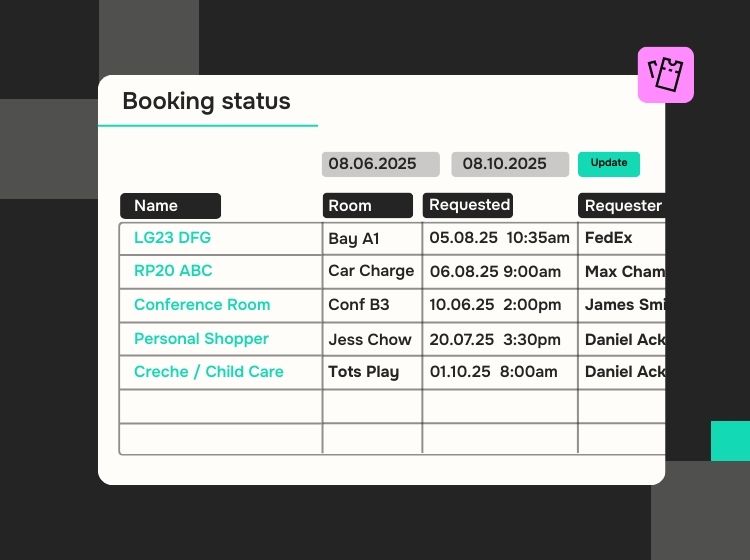Select the start date field 08.06.2025
The image size is (750, 560).
[x=380, y=164]
